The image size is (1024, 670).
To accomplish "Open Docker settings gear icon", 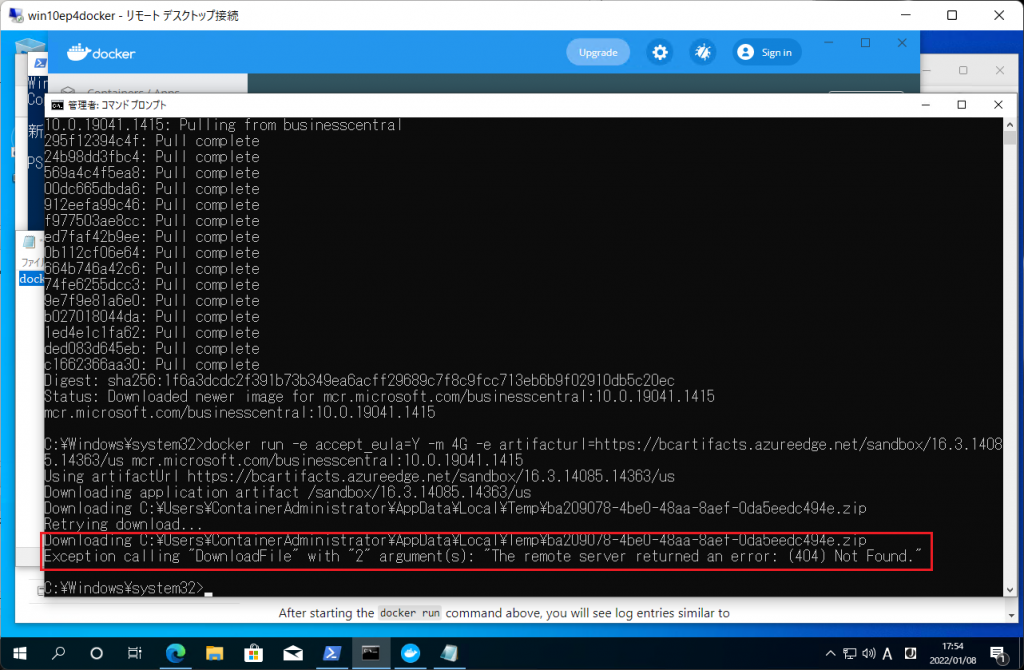I will [x=660, y=52].
